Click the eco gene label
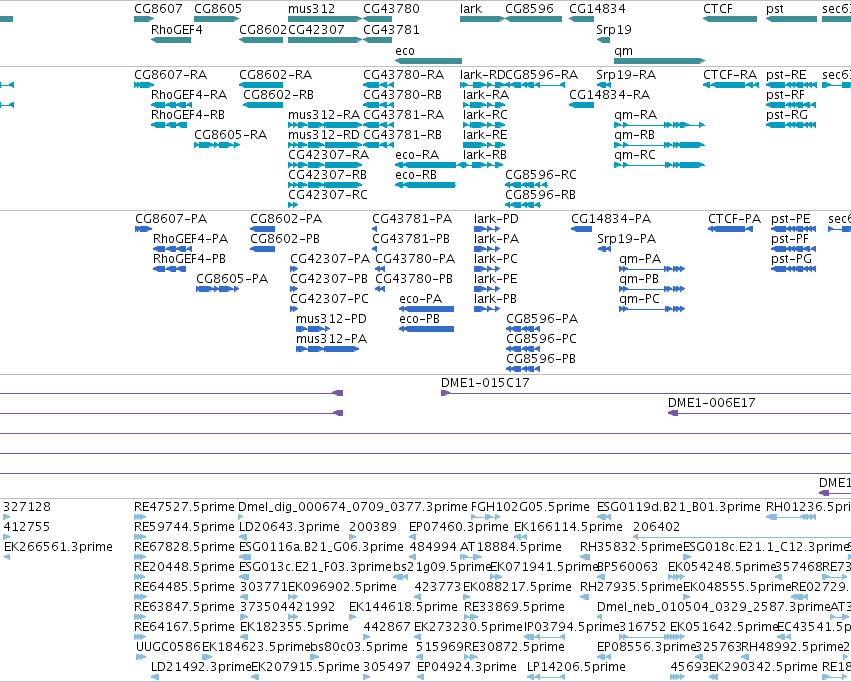 point(405,51)
